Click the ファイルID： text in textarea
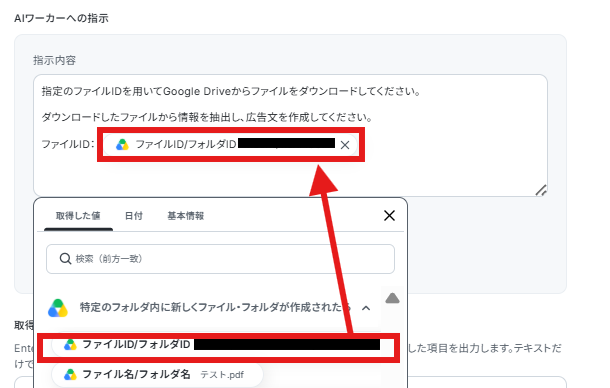 pyautogui.click(x=68, y=144)
